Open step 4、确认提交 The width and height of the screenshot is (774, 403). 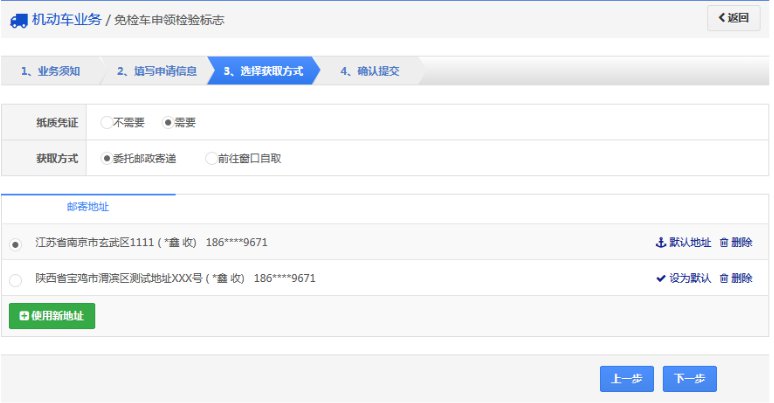pyautogui.click(x=369, y=72)
